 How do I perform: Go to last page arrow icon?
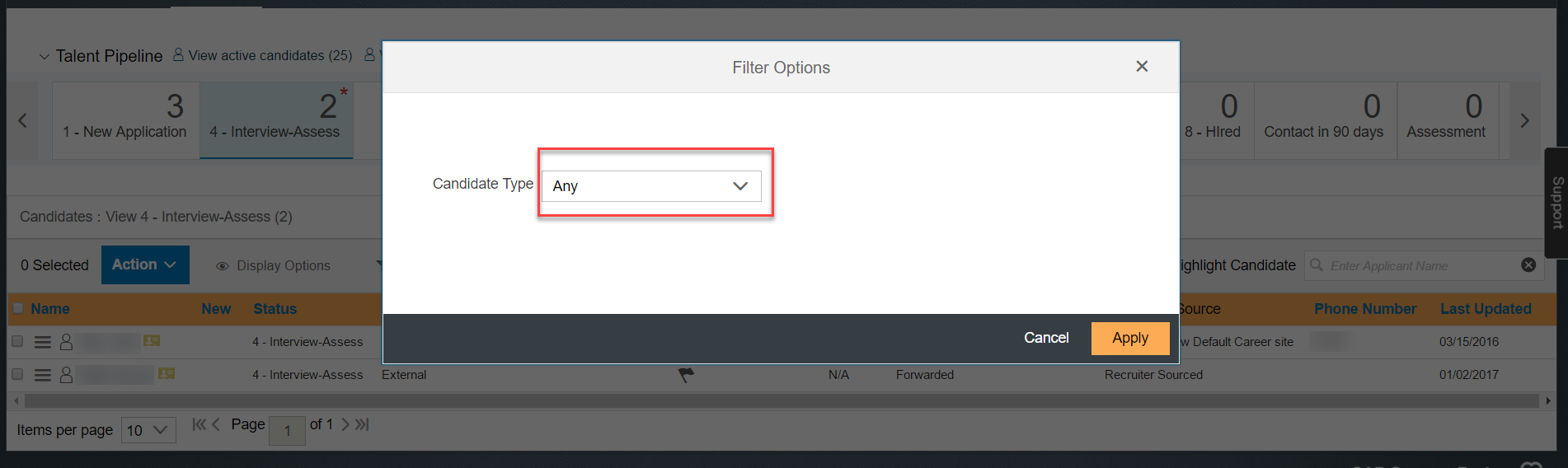(362, 424)
